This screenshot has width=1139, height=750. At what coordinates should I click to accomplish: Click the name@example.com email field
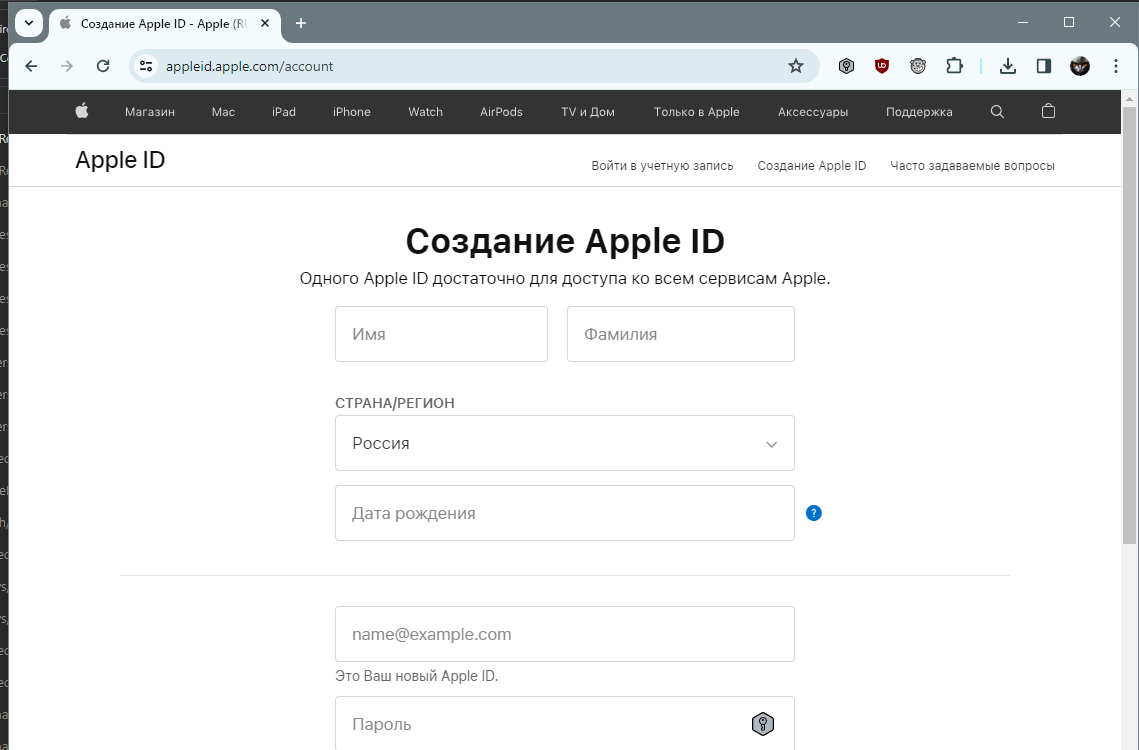564,634
